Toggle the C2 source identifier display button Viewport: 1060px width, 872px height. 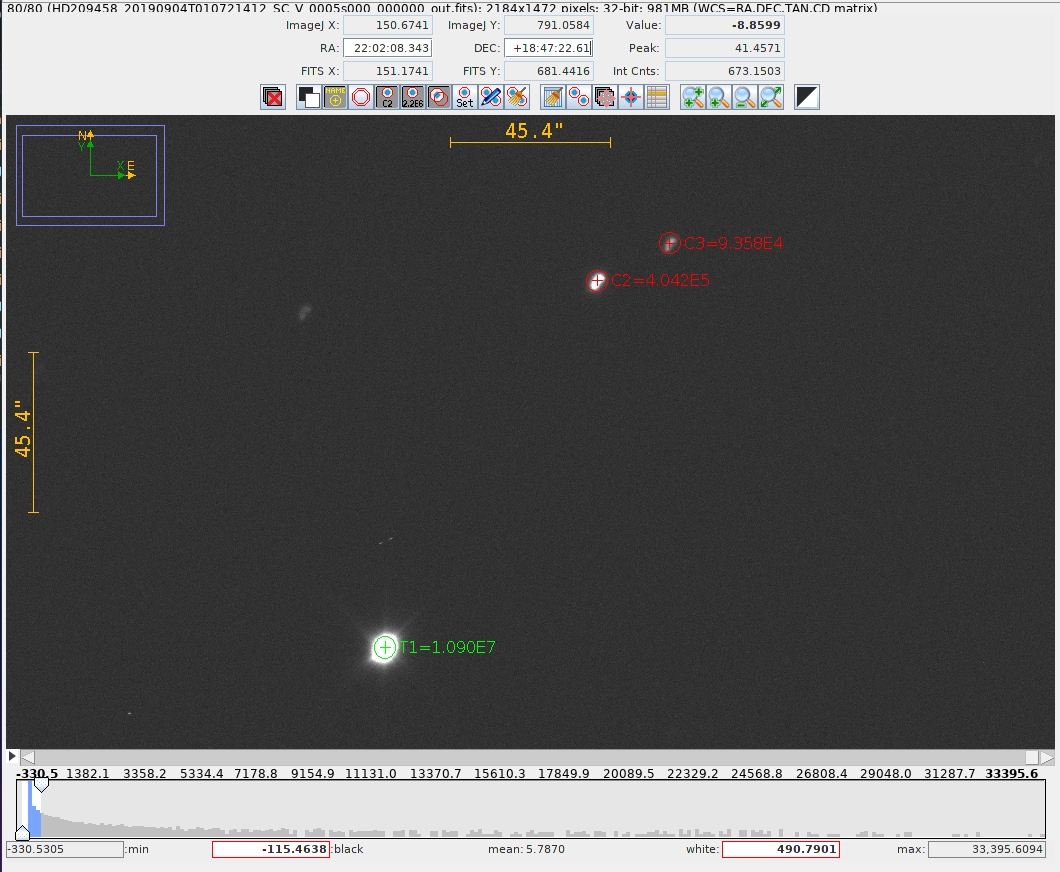[x=387, y=97]
